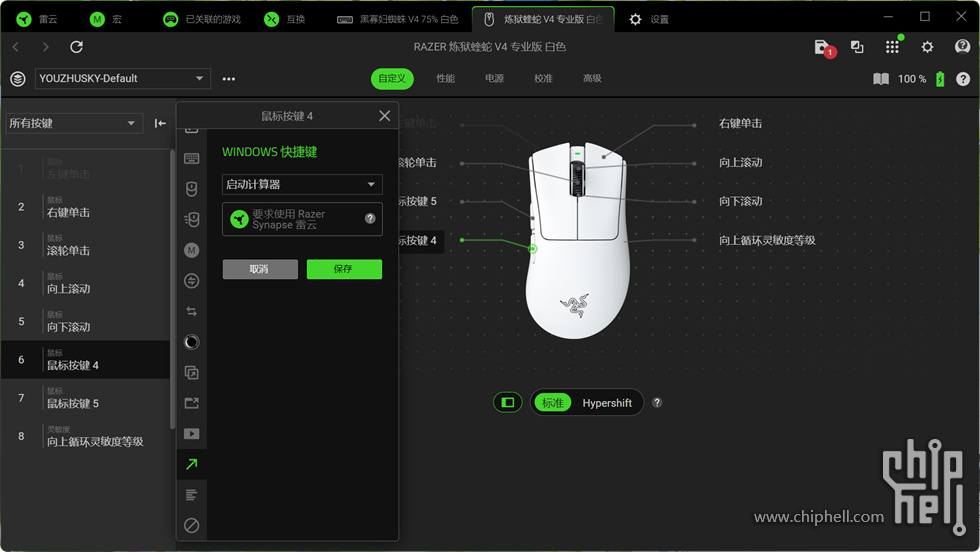Click the 向上滚动 label on mouse diagram
980x552 pixels.
point(740,163)
